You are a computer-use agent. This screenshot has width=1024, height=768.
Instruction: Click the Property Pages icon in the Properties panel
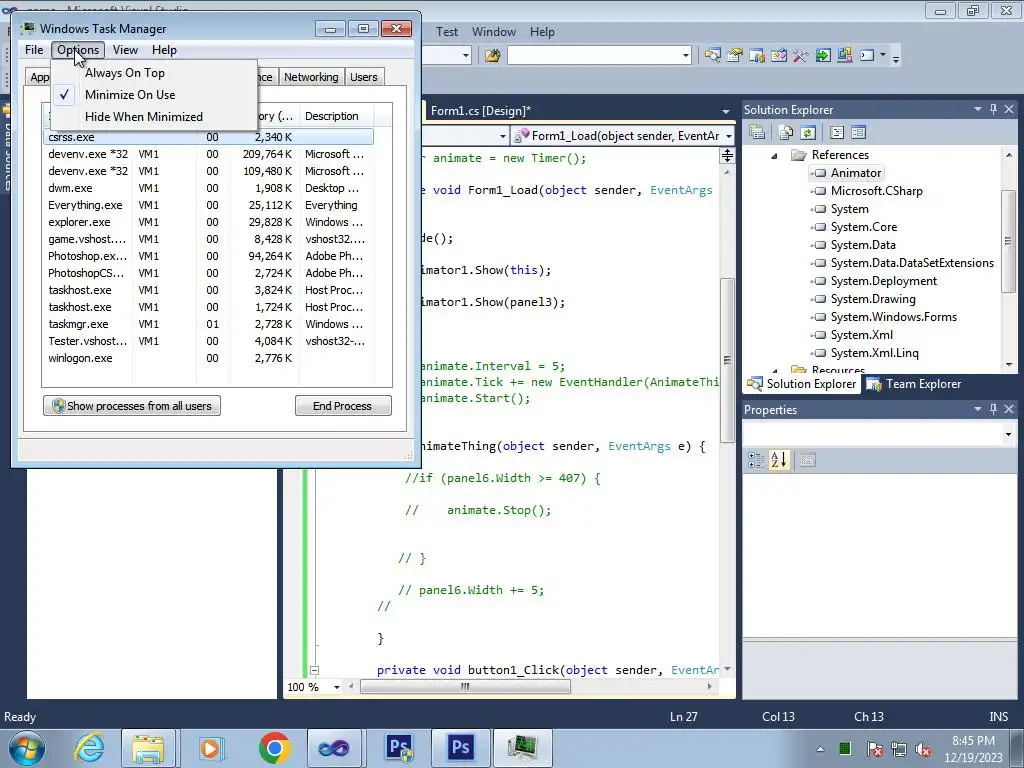click(x=808, y=460)
